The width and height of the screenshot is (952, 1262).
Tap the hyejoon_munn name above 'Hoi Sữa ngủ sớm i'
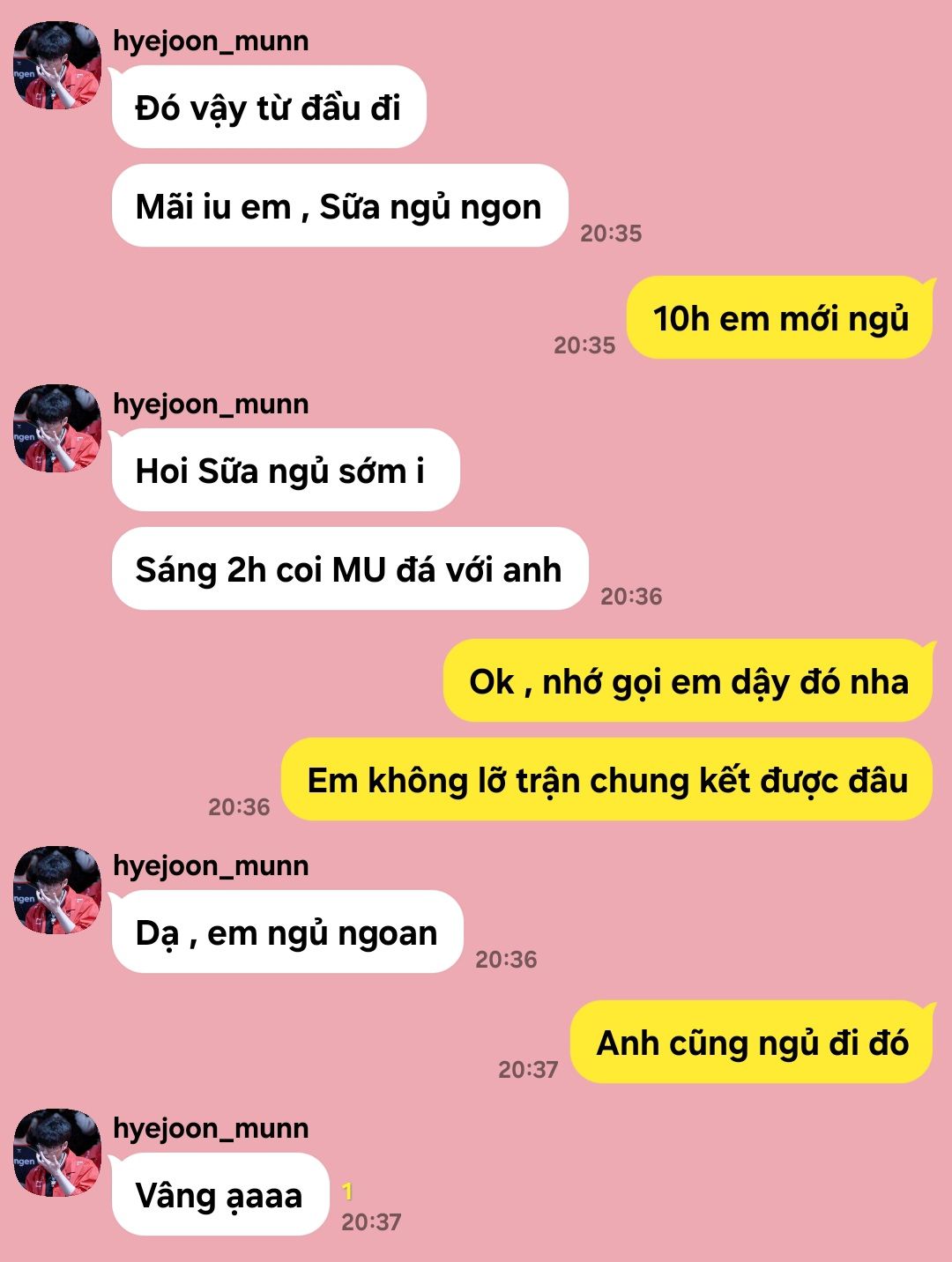click(211, 405)
